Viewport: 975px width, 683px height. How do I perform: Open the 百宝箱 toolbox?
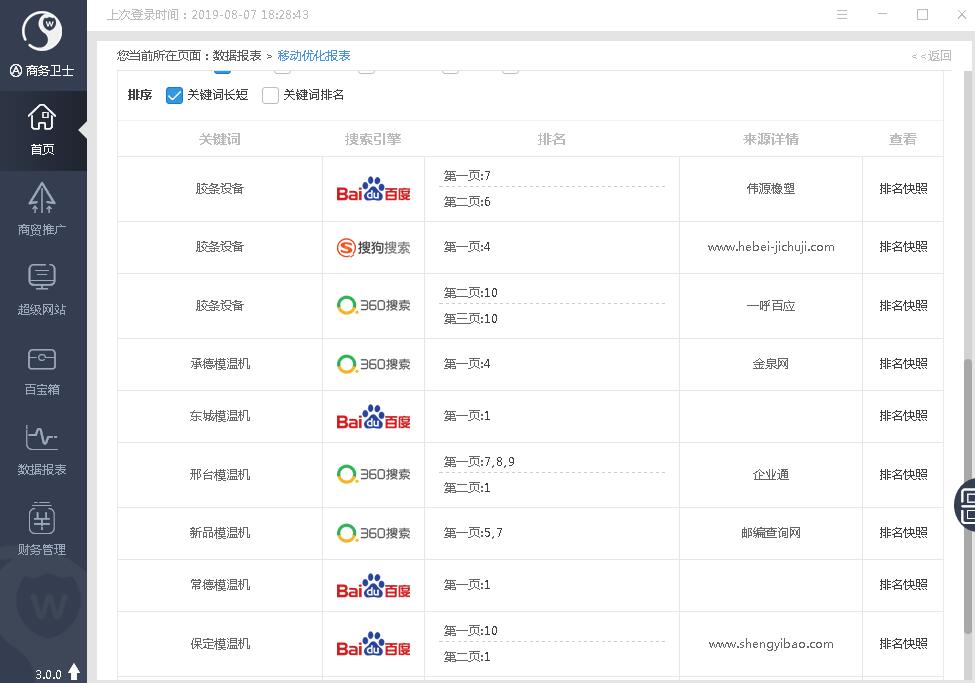[x=42, y=369]
